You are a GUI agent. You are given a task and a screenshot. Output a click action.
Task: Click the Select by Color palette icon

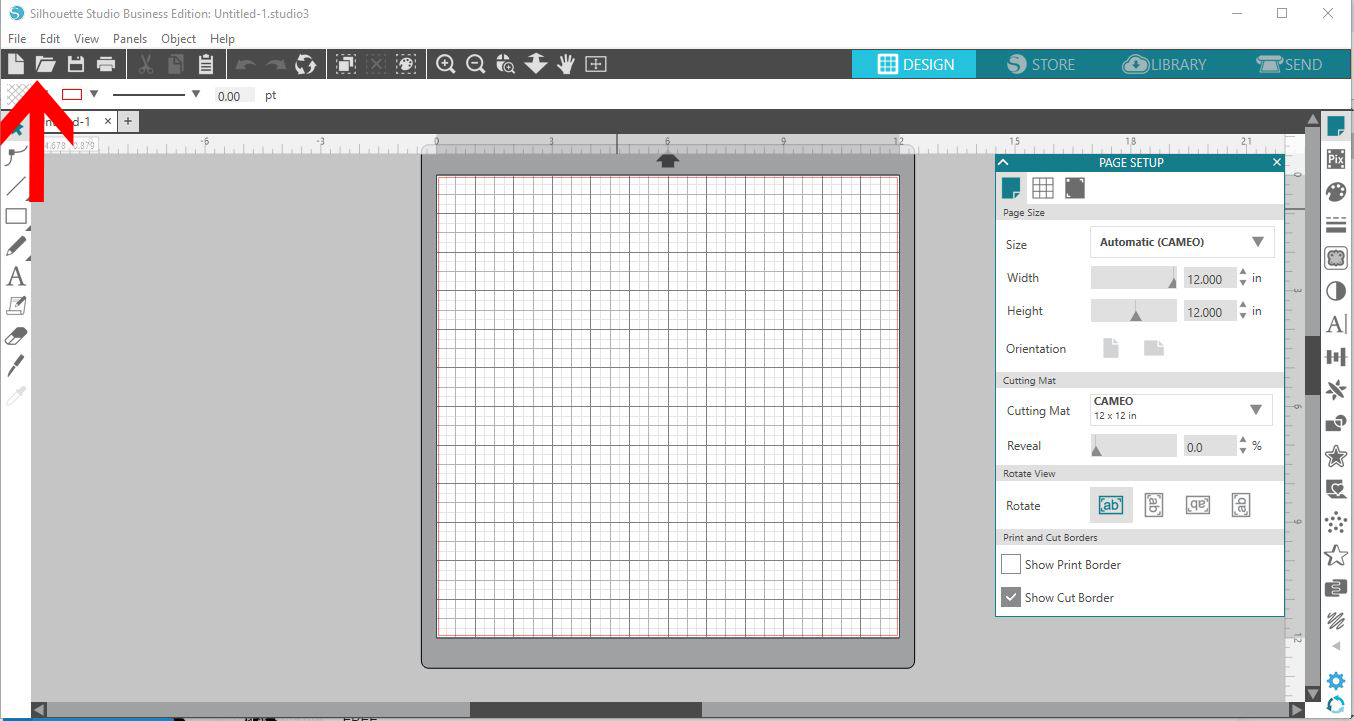coord(405,64)
